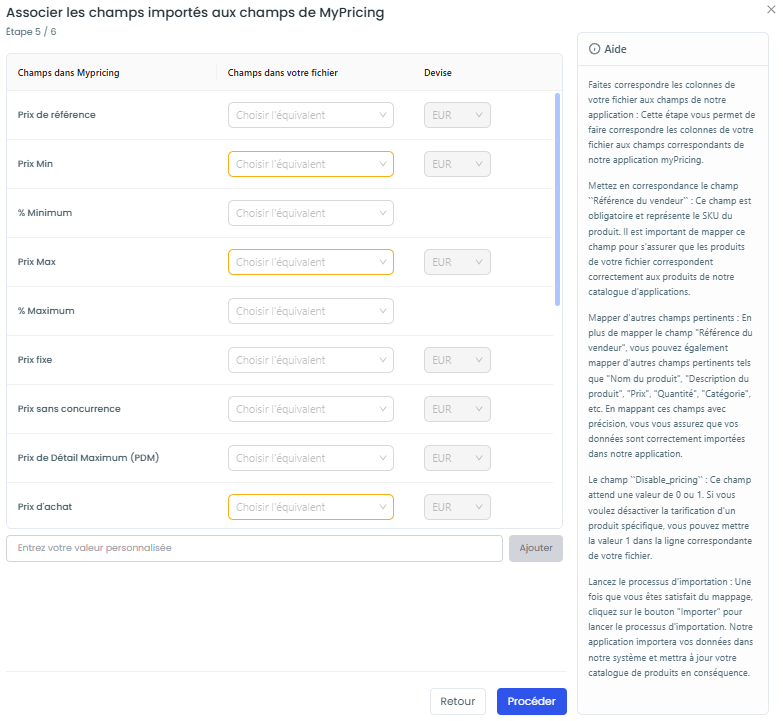Open the Prix d'achat equivalent dropdown
This screenshot has width=783, height=721.
(311, 506)
